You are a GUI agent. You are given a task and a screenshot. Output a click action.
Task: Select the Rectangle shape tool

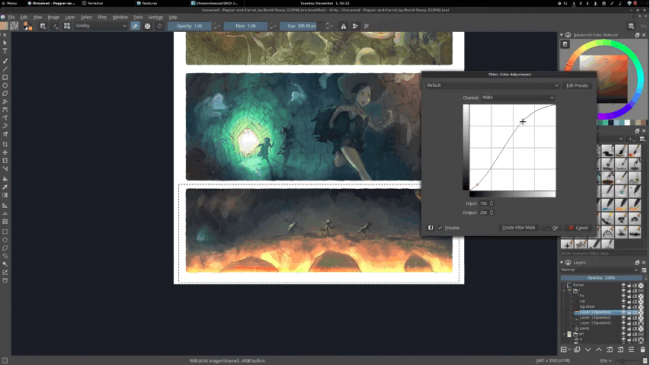click(5, 78)
